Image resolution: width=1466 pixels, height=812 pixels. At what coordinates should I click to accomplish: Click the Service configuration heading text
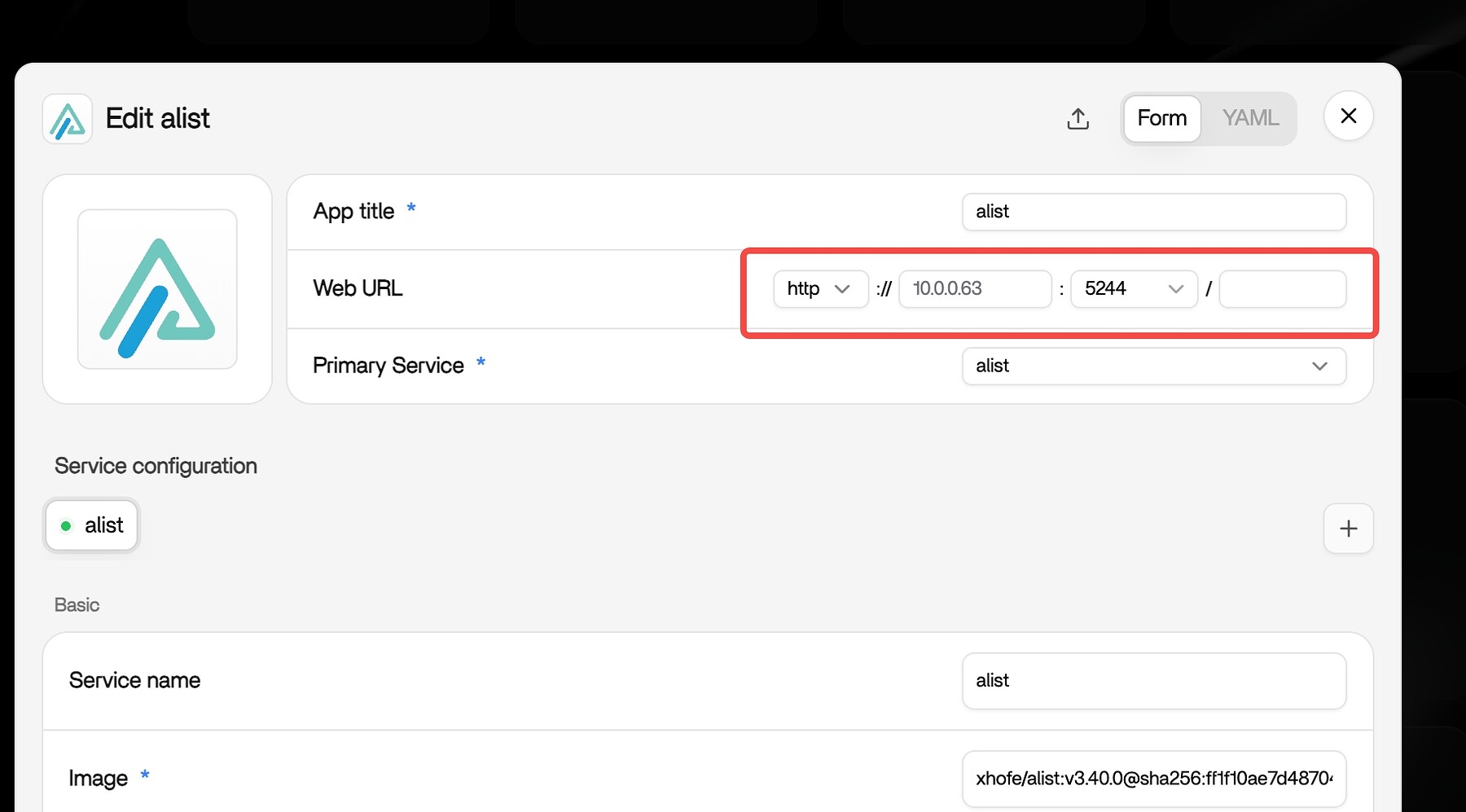pyautogui.click(x=156, y=466)
